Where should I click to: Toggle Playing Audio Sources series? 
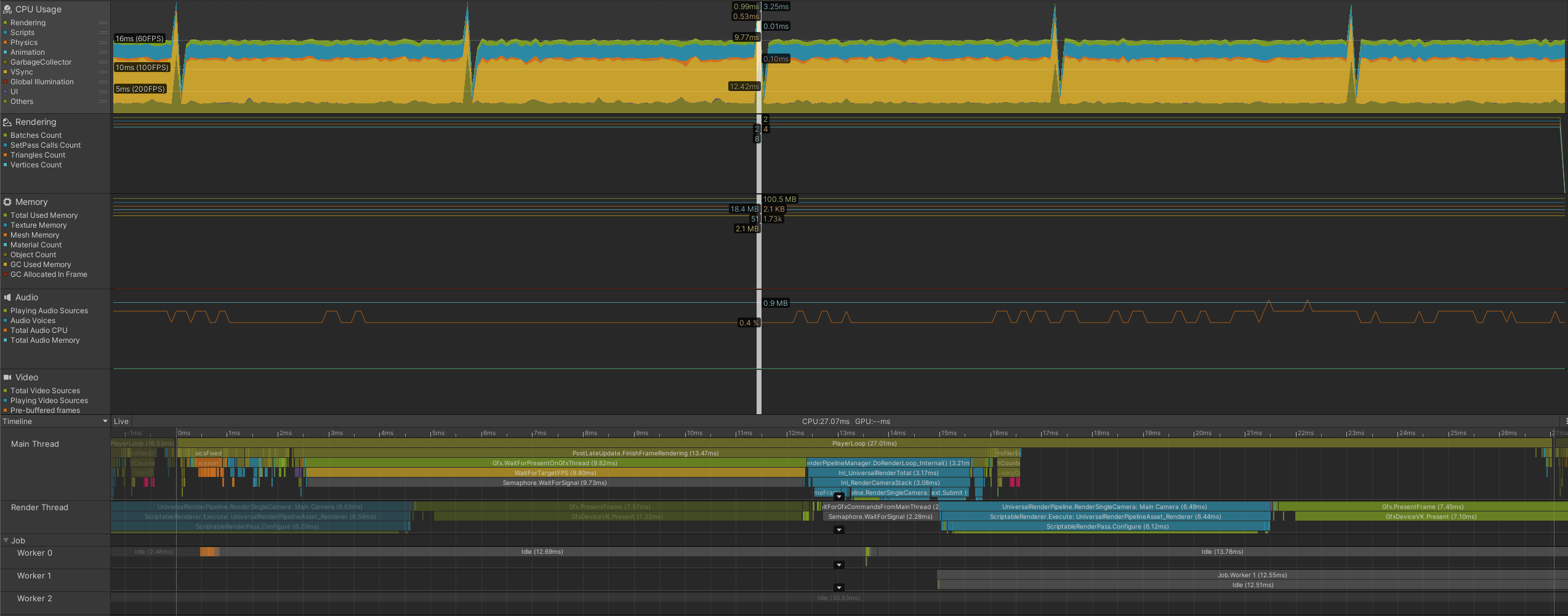(x=6, y=311)
